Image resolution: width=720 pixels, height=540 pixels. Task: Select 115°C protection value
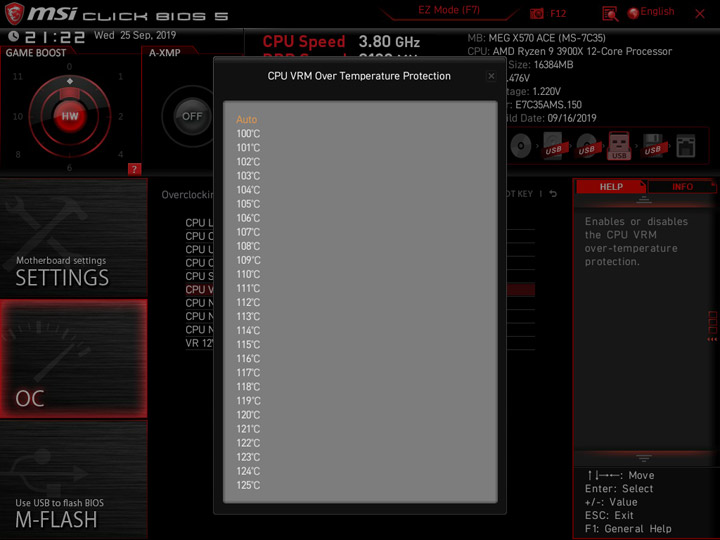pyautogui.click(x=248, y=345)
